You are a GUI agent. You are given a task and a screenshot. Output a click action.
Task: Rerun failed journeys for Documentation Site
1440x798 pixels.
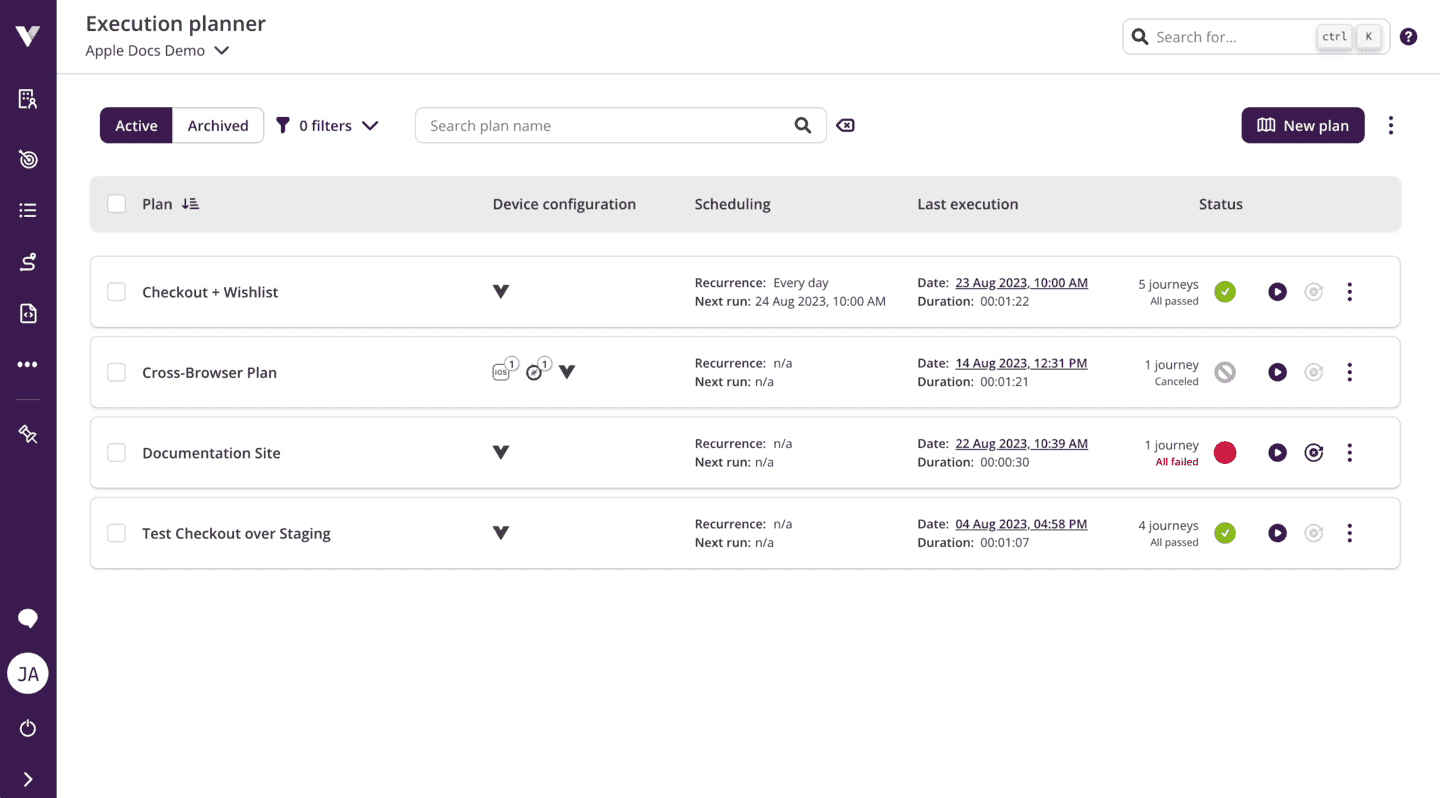pyautogui.click(x=1313, y=452)
